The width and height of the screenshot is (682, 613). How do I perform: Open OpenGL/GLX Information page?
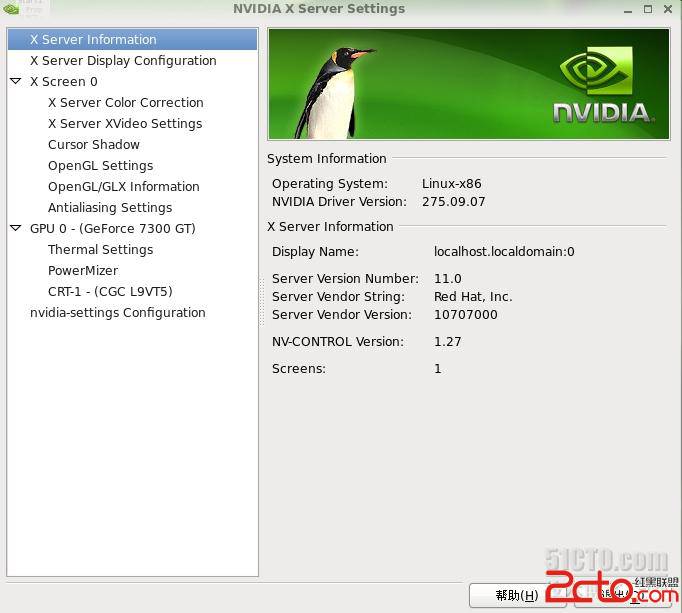[124, 187]
